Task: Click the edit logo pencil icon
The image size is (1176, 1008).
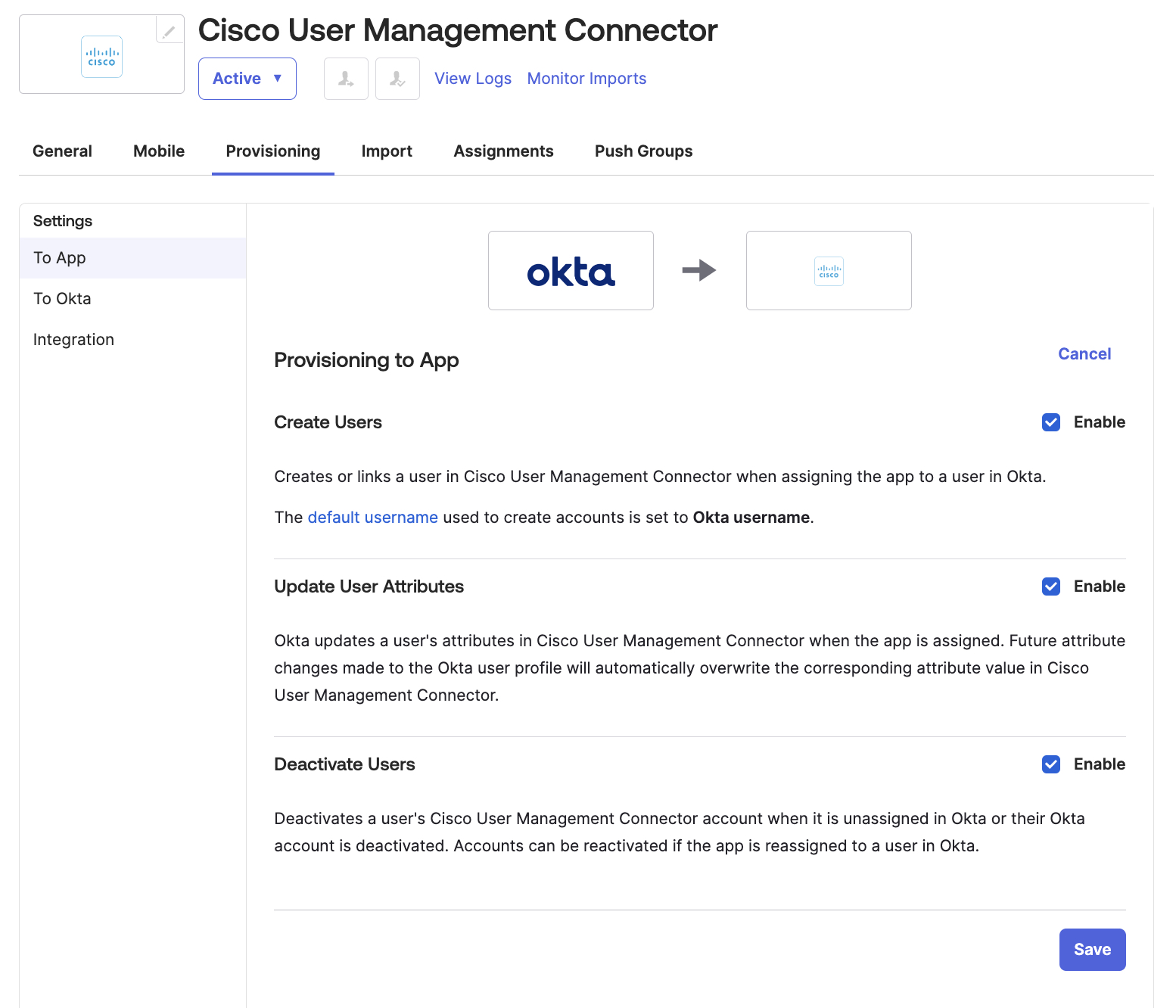Action: click(x=170, y=30)
